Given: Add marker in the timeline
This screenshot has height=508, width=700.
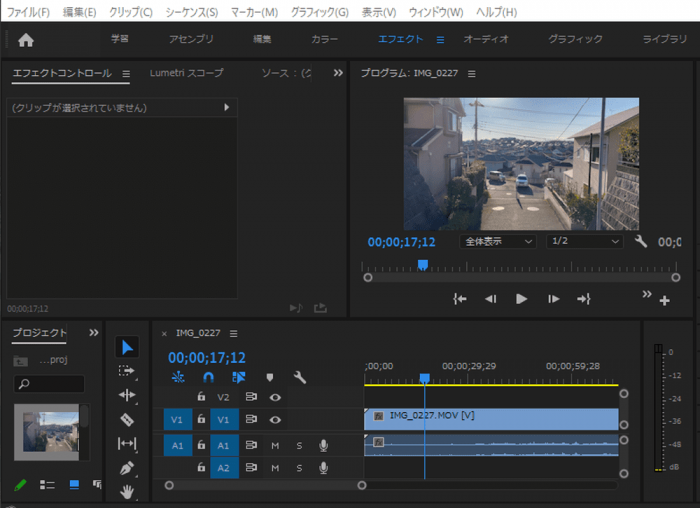Looking at the screenshot, I should click(269, 378).
